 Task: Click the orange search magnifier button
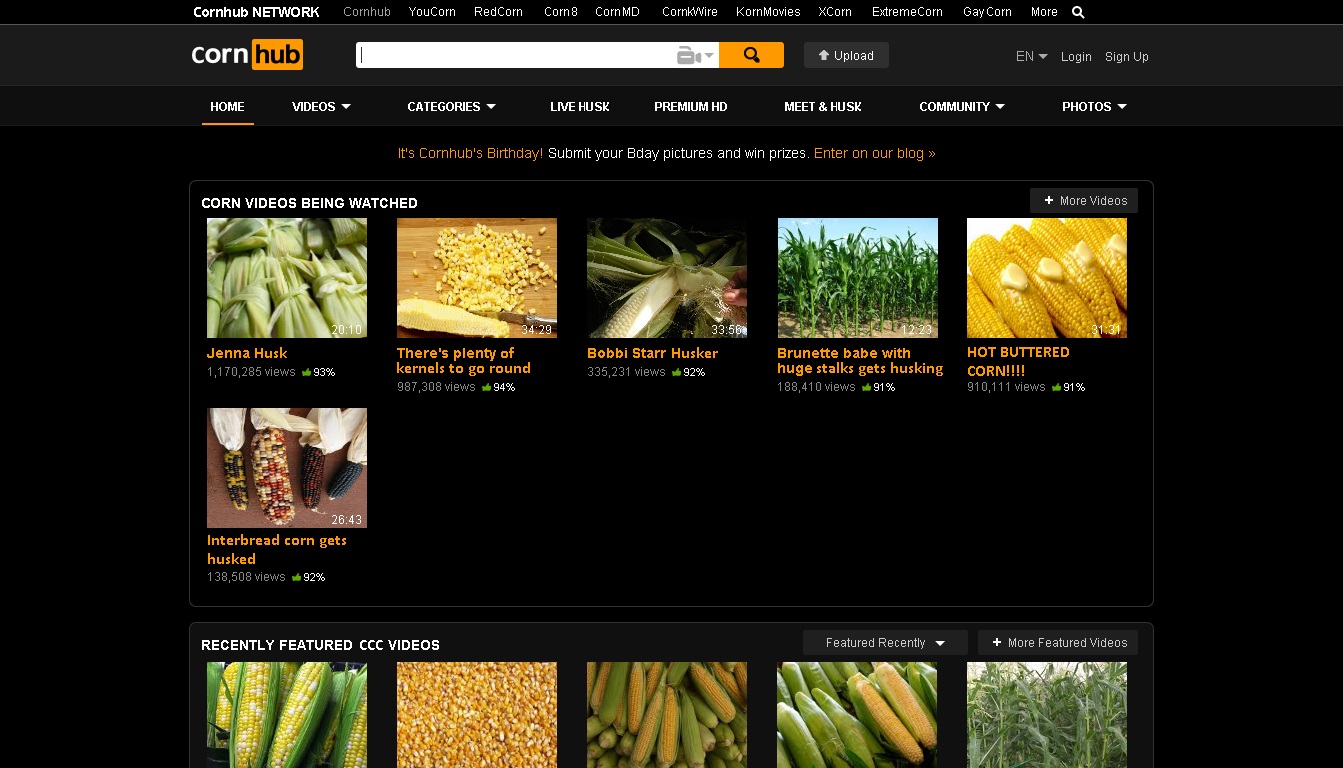751,56
